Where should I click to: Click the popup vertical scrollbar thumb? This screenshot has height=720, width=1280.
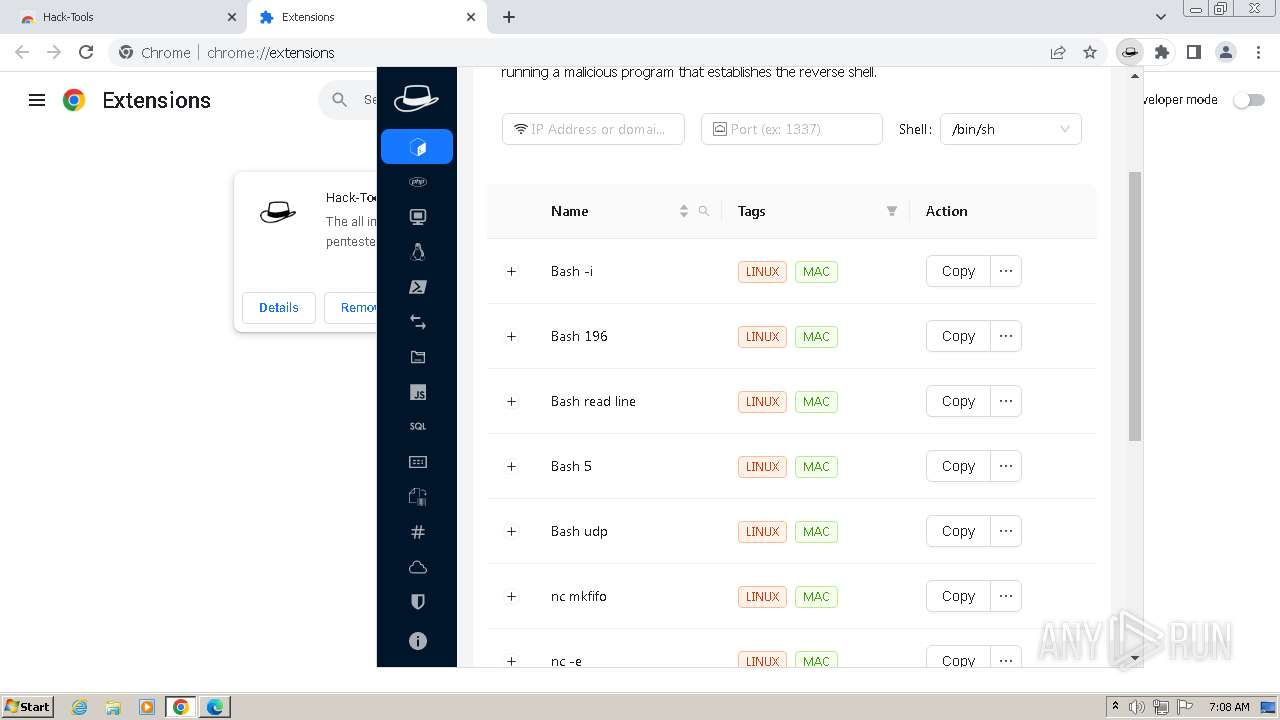coord(1134,306)
